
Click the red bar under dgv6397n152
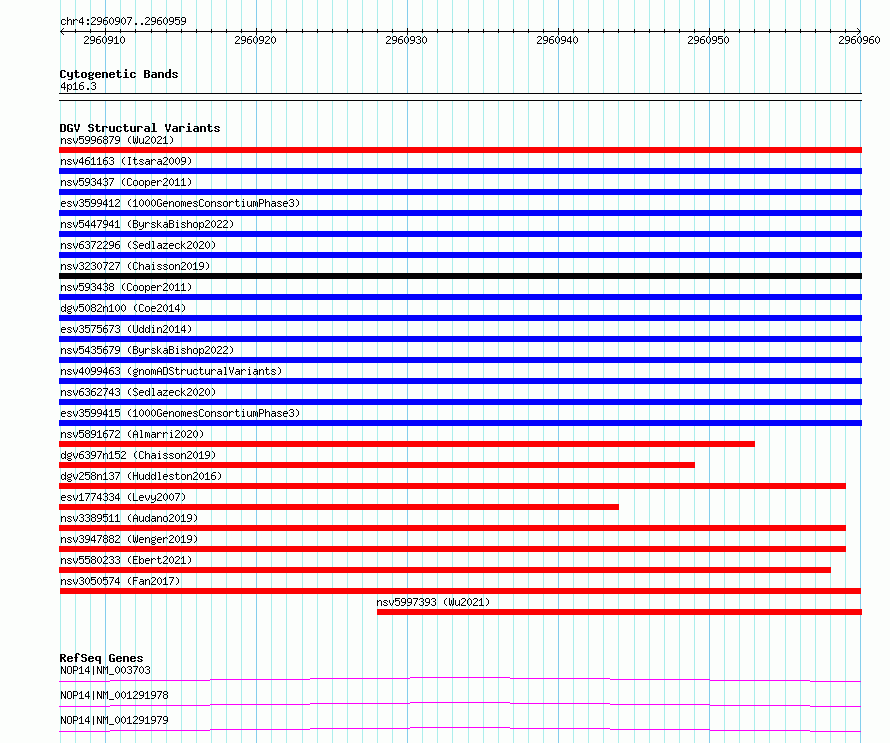pos(377,465)
